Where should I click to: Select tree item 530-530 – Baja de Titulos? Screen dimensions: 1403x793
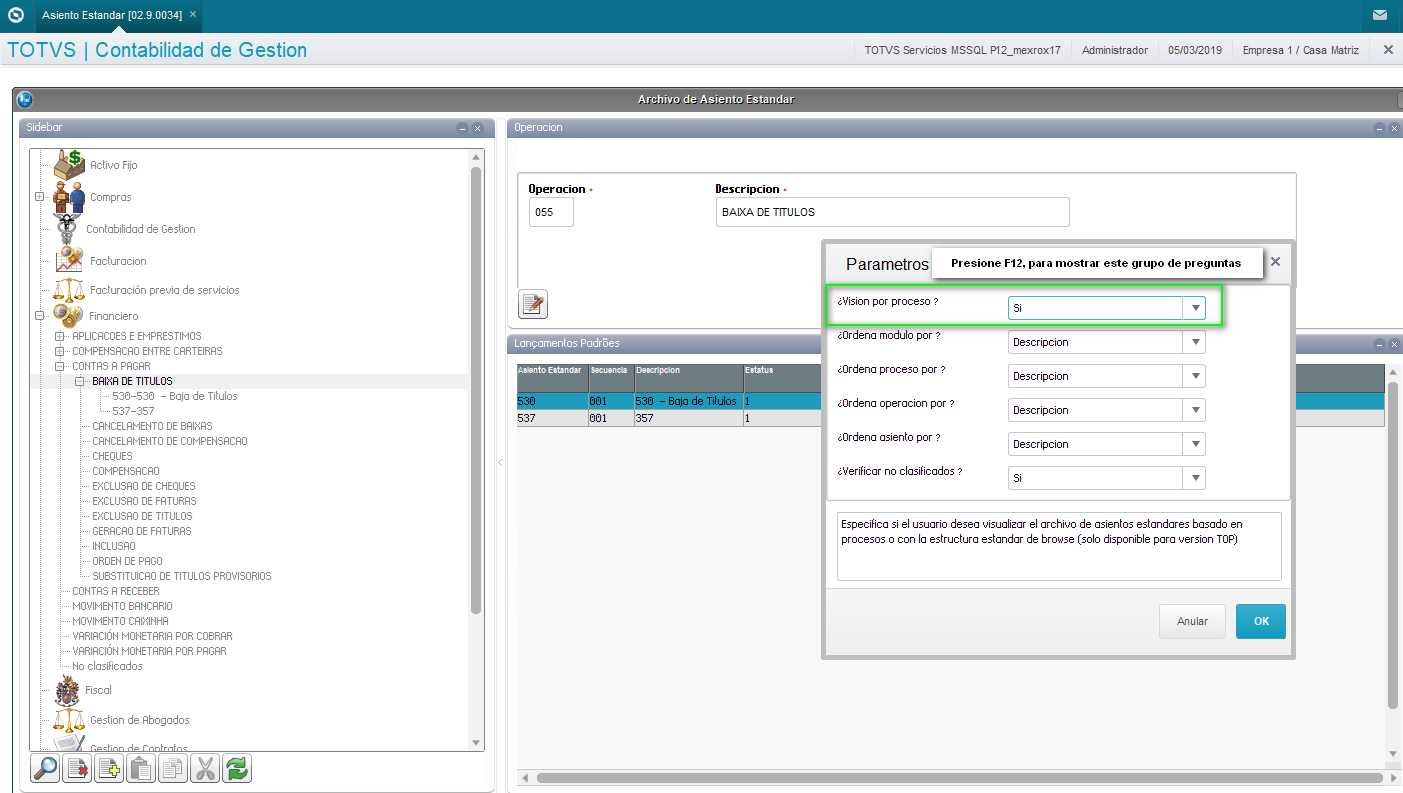175,396
